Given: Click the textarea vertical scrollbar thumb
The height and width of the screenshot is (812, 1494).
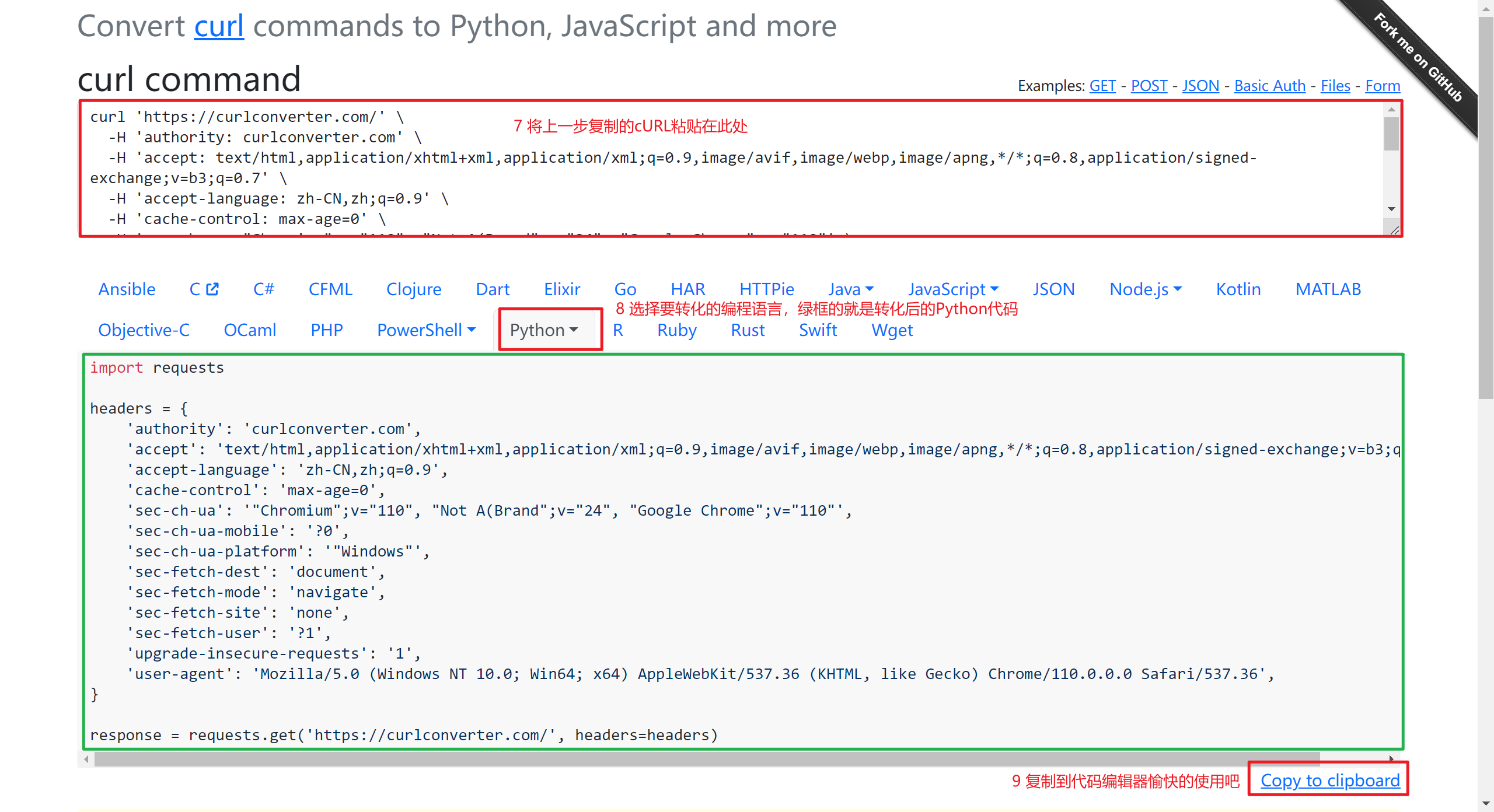Looking at the screenshot, I should point(1392,134).
